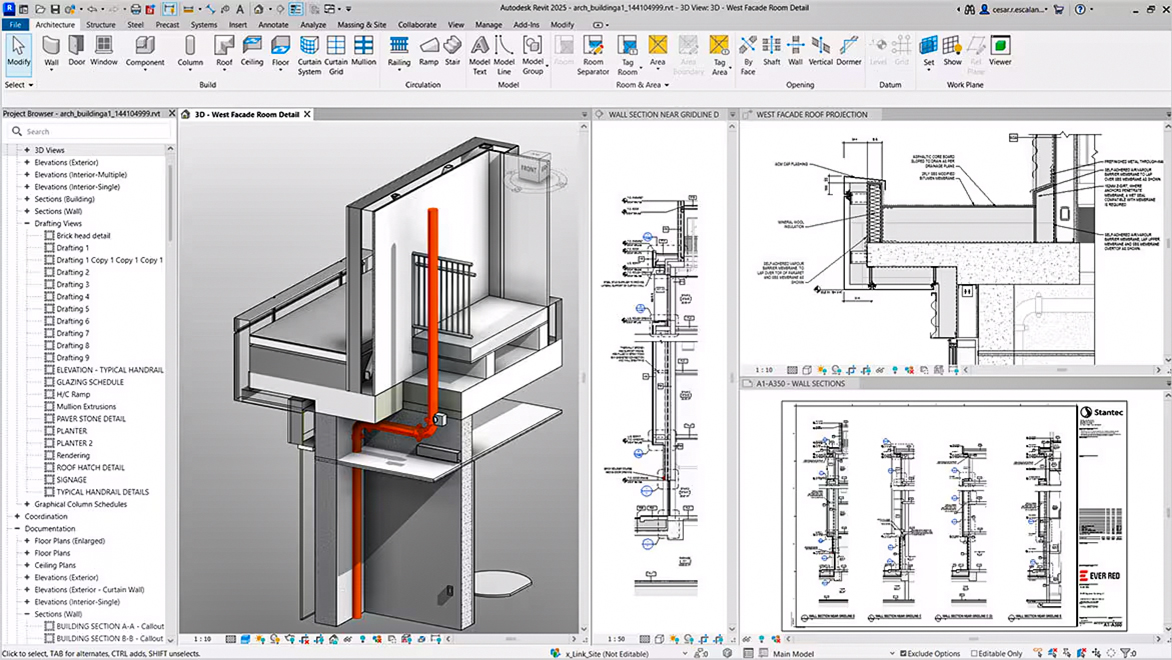Expand the Floor Plans (Enlarged) node
1172x660 pixels.
click(x=27, y=541)
